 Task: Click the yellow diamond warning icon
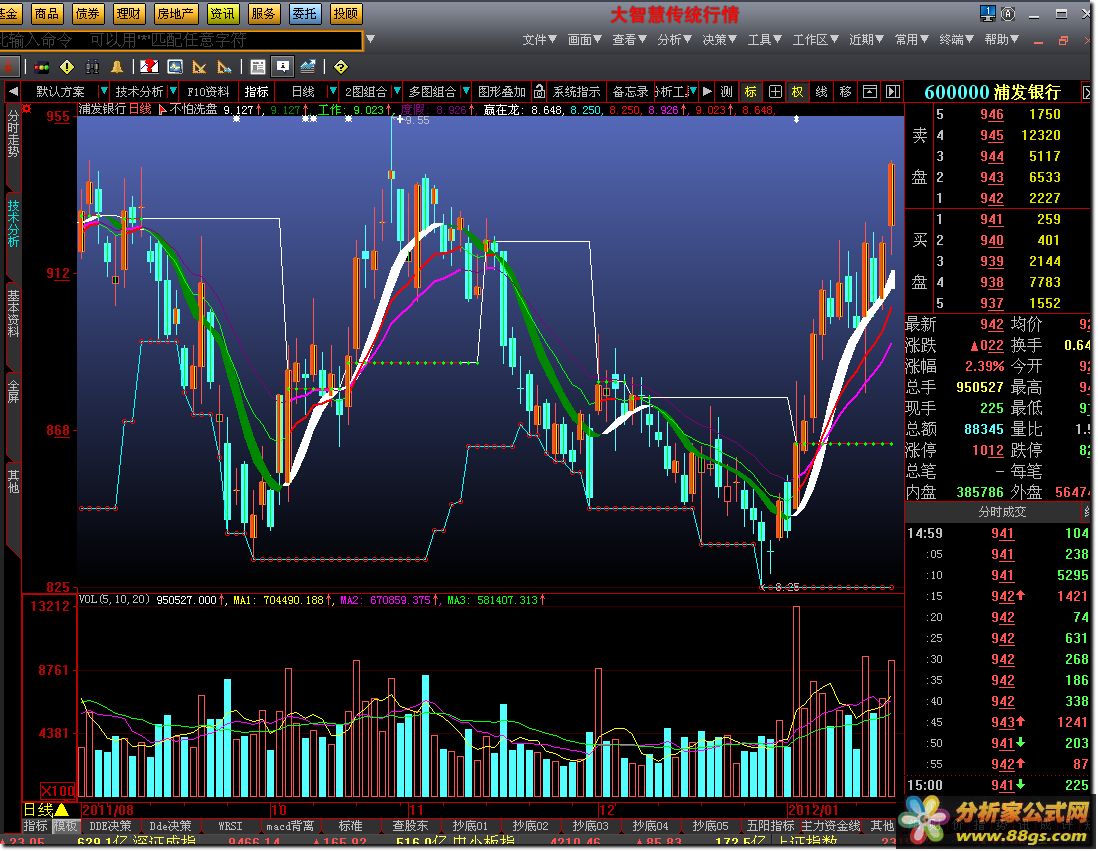[x=67, y=67]
